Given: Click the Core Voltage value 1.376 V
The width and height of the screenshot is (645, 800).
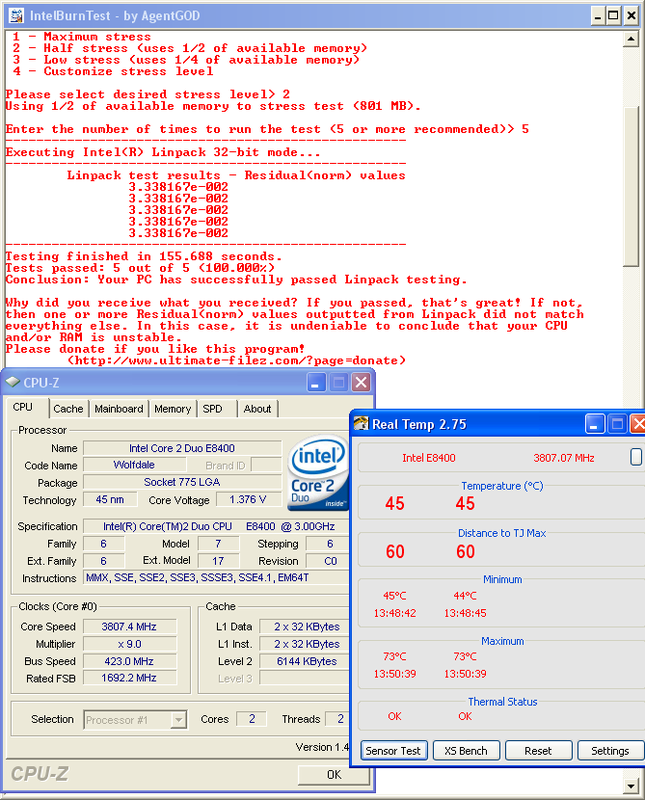Looking at the screenshot, I should click(248, 499).
